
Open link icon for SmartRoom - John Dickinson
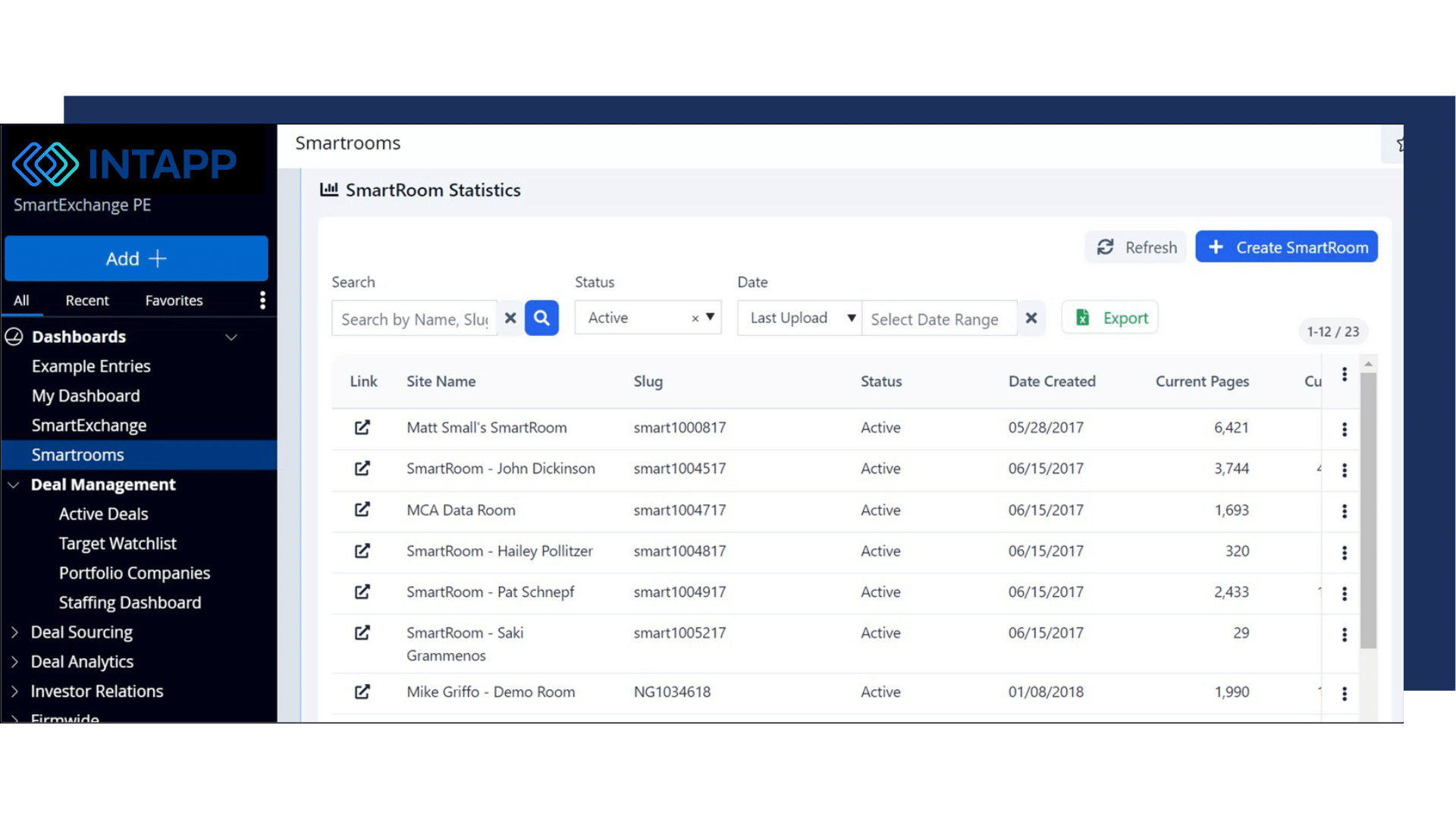tap(362, 469)
